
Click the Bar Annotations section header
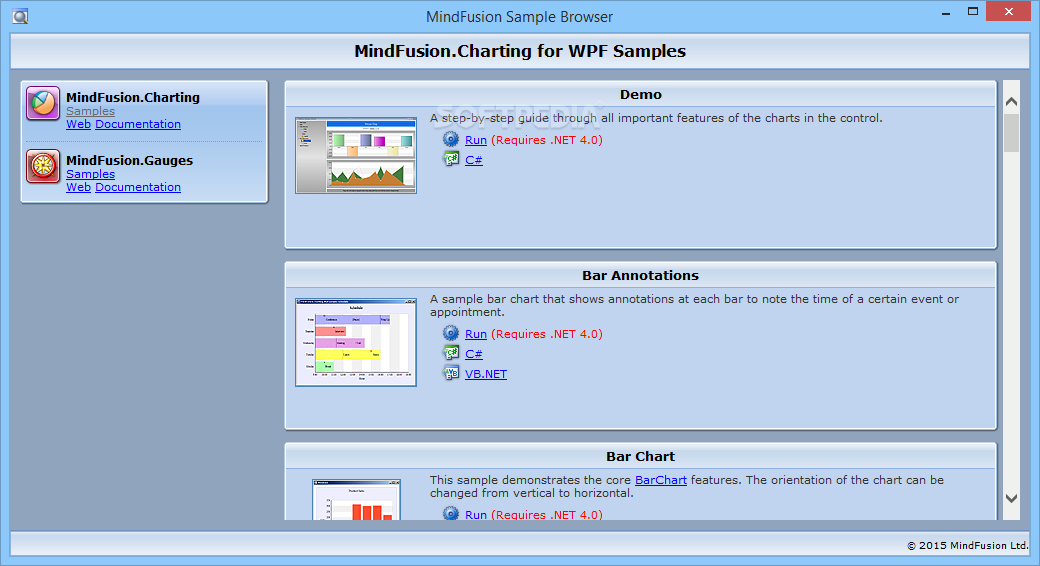pyautogui.click(x=641, y=275)
